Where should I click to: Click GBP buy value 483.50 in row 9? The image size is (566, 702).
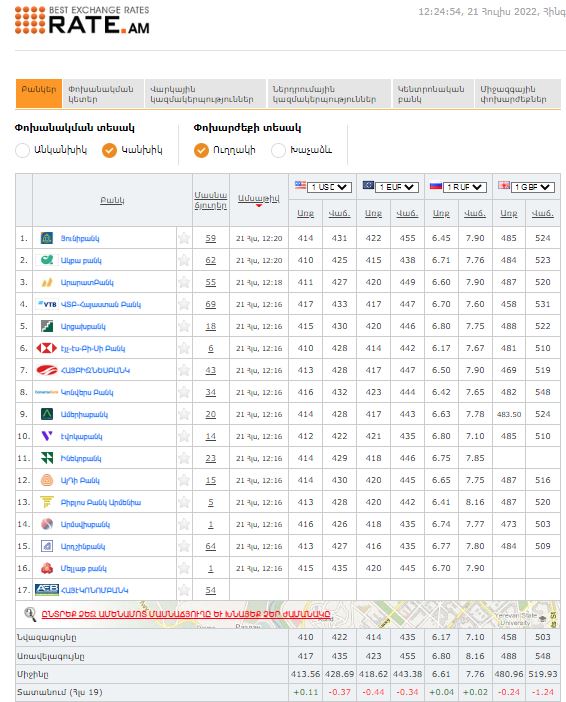pyautogui.click(x=509, y=414)
